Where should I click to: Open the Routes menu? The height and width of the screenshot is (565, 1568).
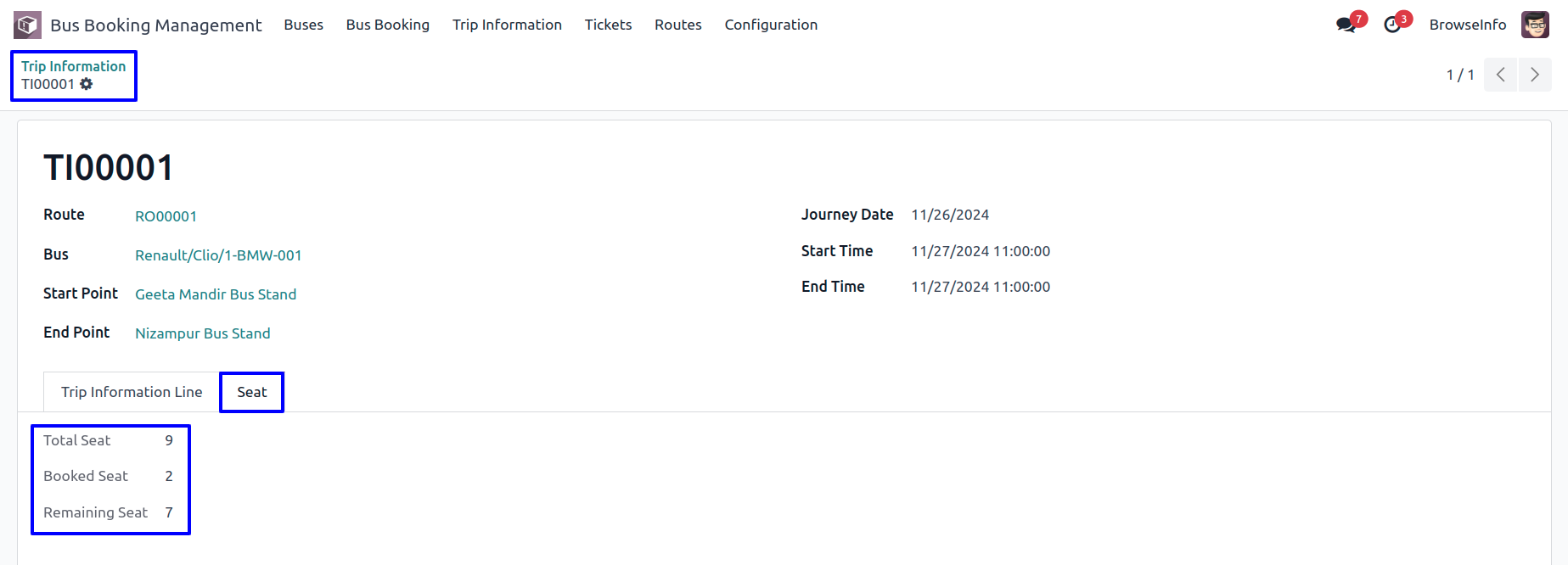678,25
